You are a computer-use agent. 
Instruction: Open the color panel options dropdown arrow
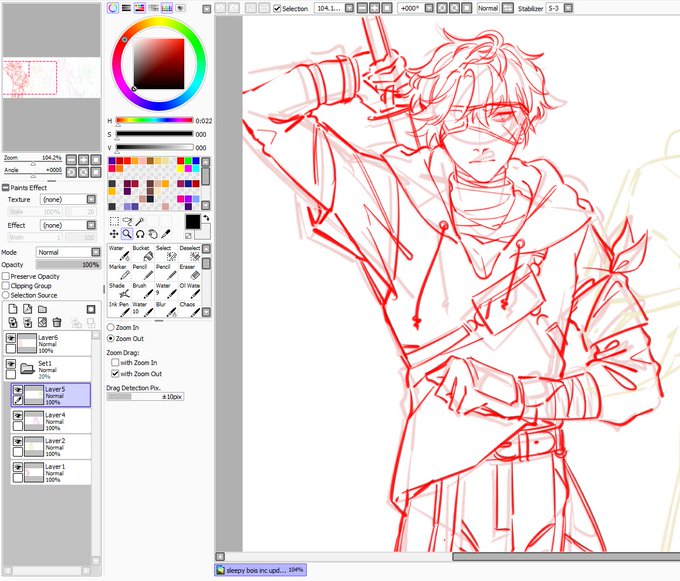point(207,8)
